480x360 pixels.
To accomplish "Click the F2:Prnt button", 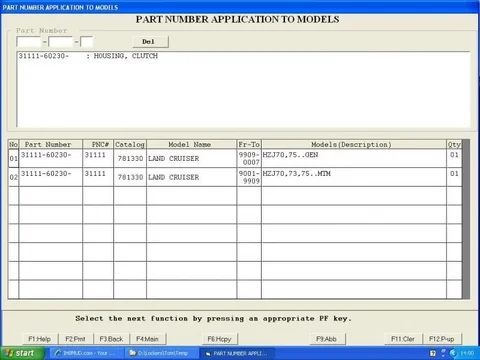I will [76, 339].
